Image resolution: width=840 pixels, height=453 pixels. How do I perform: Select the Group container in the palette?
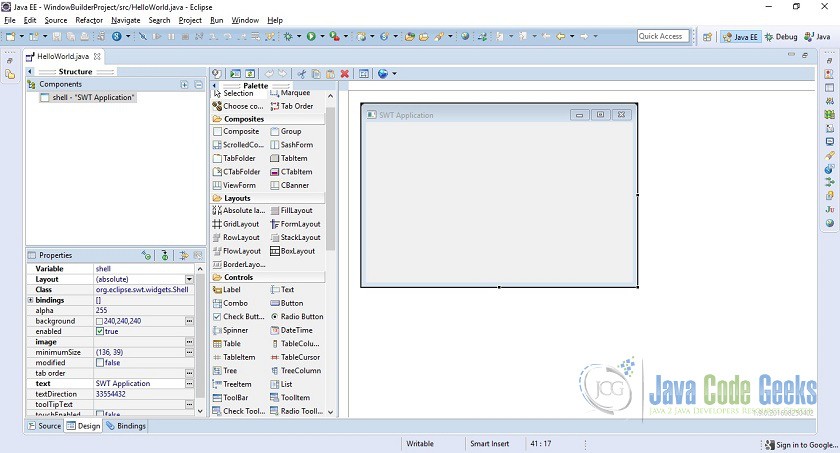pyautogui.click(x=286, y=131)
